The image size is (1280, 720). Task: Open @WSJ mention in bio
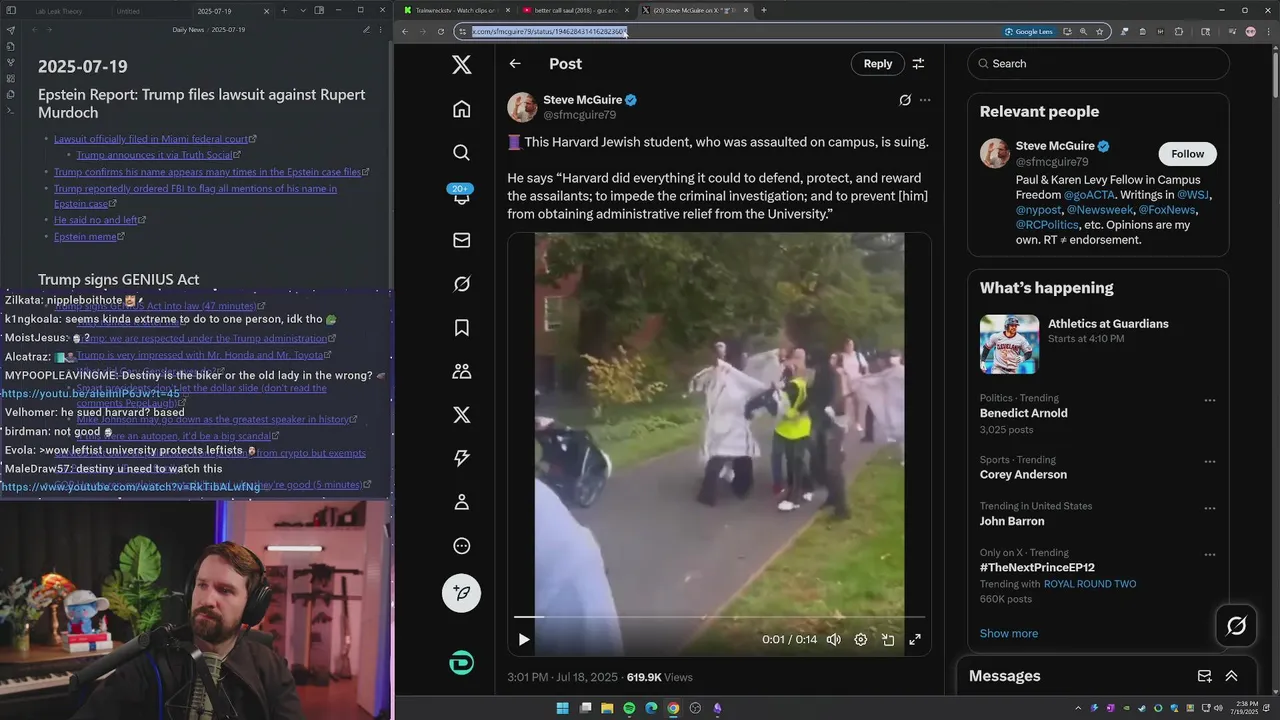click(x=1193, y=195)
